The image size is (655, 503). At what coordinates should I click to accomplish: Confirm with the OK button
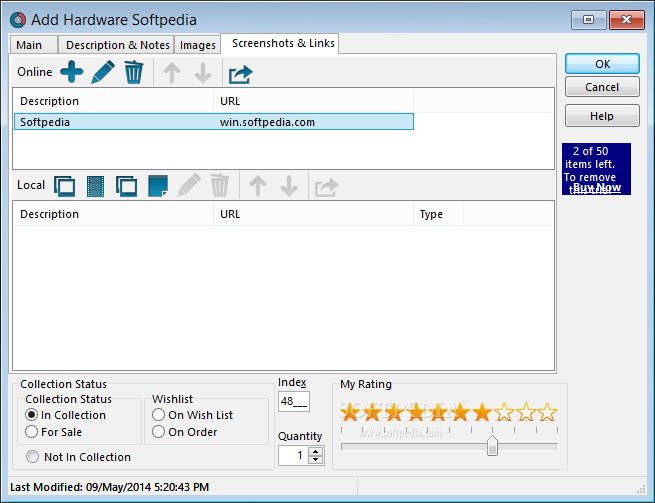point(602,64)
